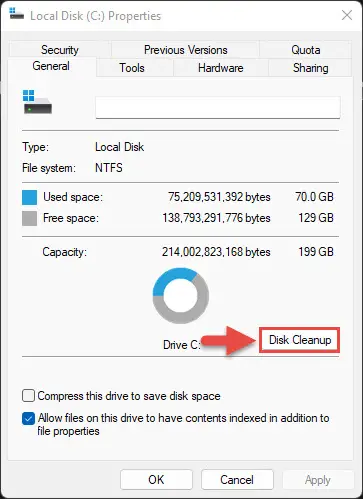Focus the drive label text field

pyautogui.click(x=218, y=107)
